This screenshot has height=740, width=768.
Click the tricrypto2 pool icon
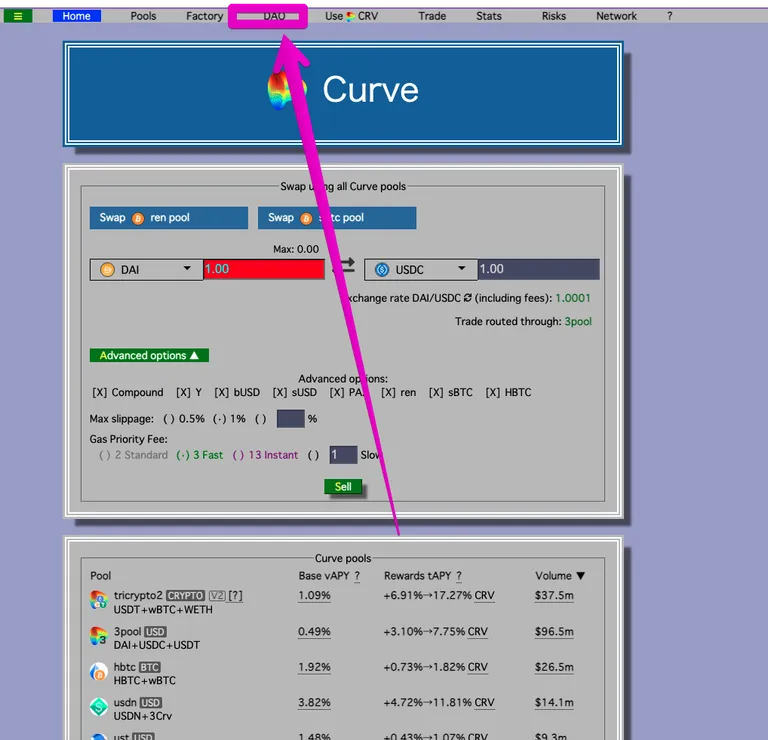coord(98,599)
